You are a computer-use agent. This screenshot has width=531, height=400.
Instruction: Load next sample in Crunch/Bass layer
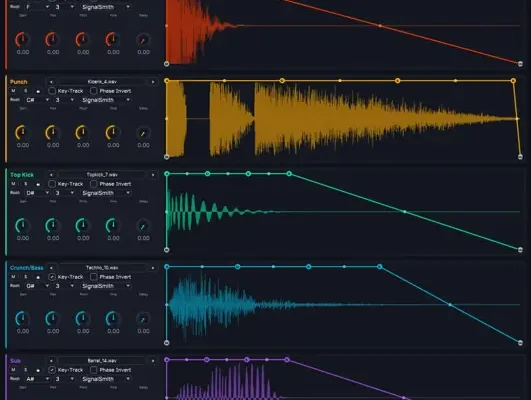point(153,268)
